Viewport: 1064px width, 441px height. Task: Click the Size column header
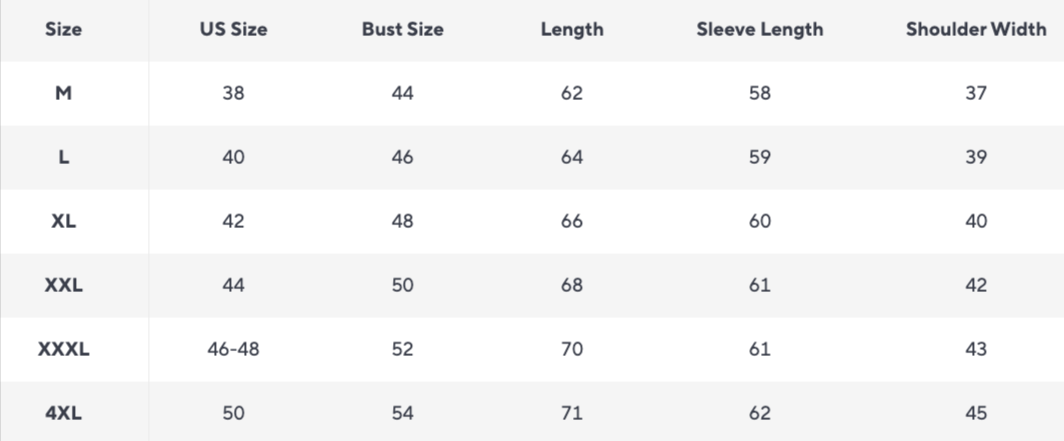[63, 30]
